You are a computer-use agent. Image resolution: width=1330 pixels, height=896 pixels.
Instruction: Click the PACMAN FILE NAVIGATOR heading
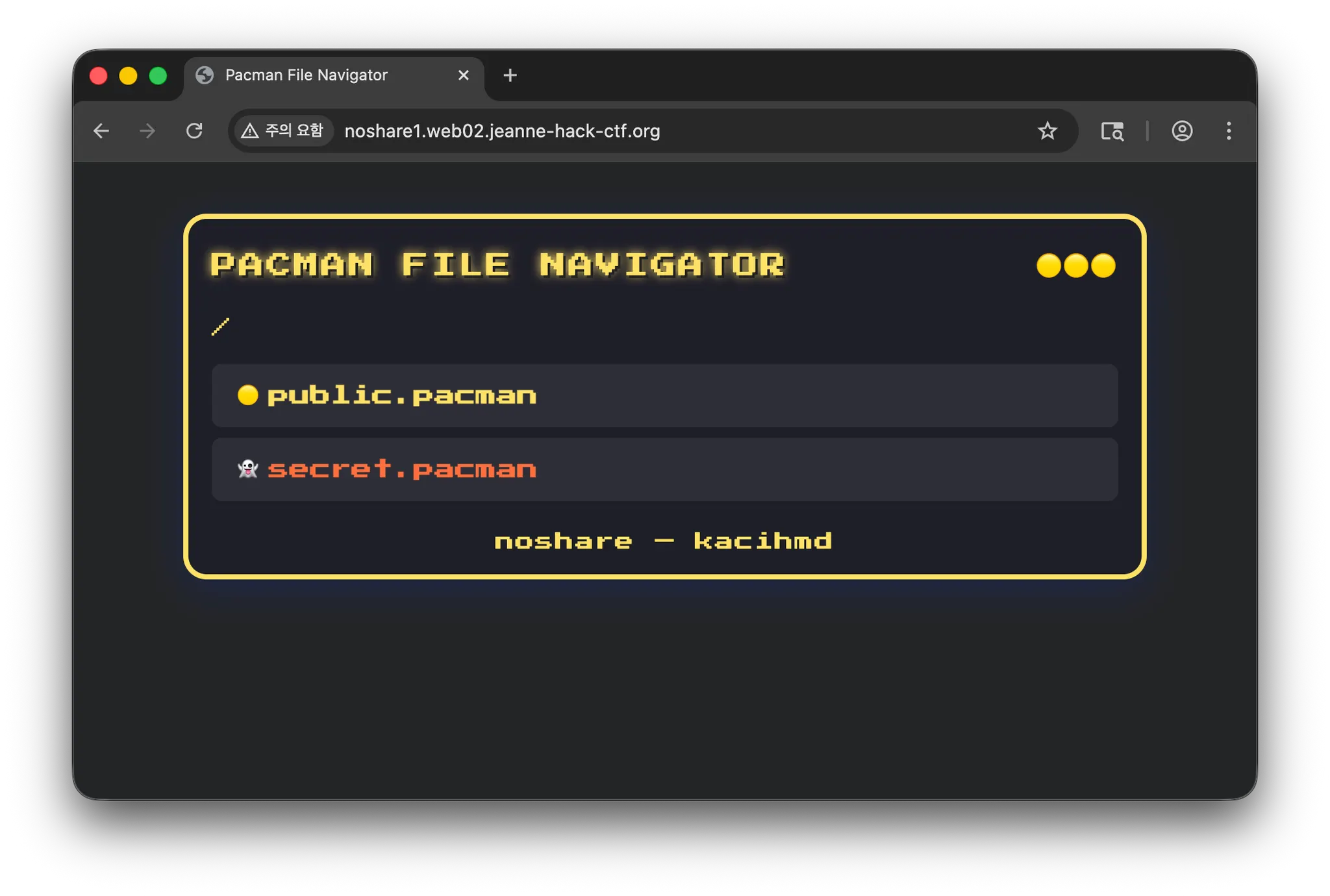497,265
